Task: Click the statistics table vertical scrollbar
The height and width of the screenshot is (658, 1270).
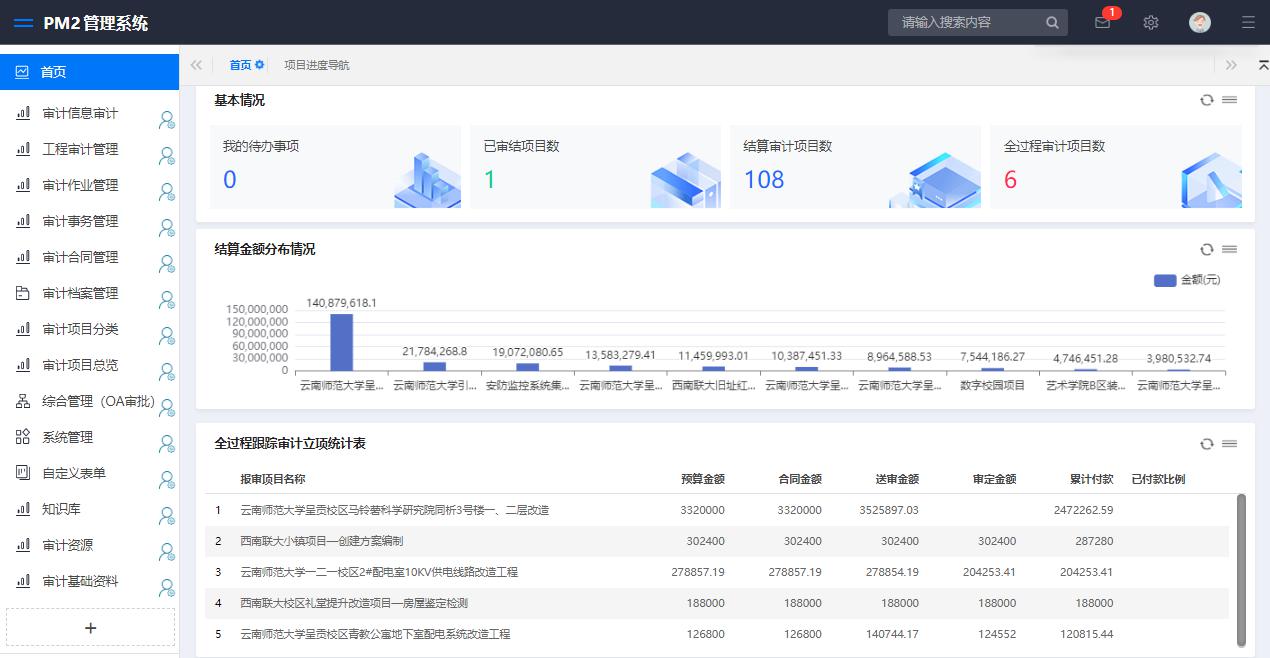Action: pyautogui.click(x=1241, y=570)
